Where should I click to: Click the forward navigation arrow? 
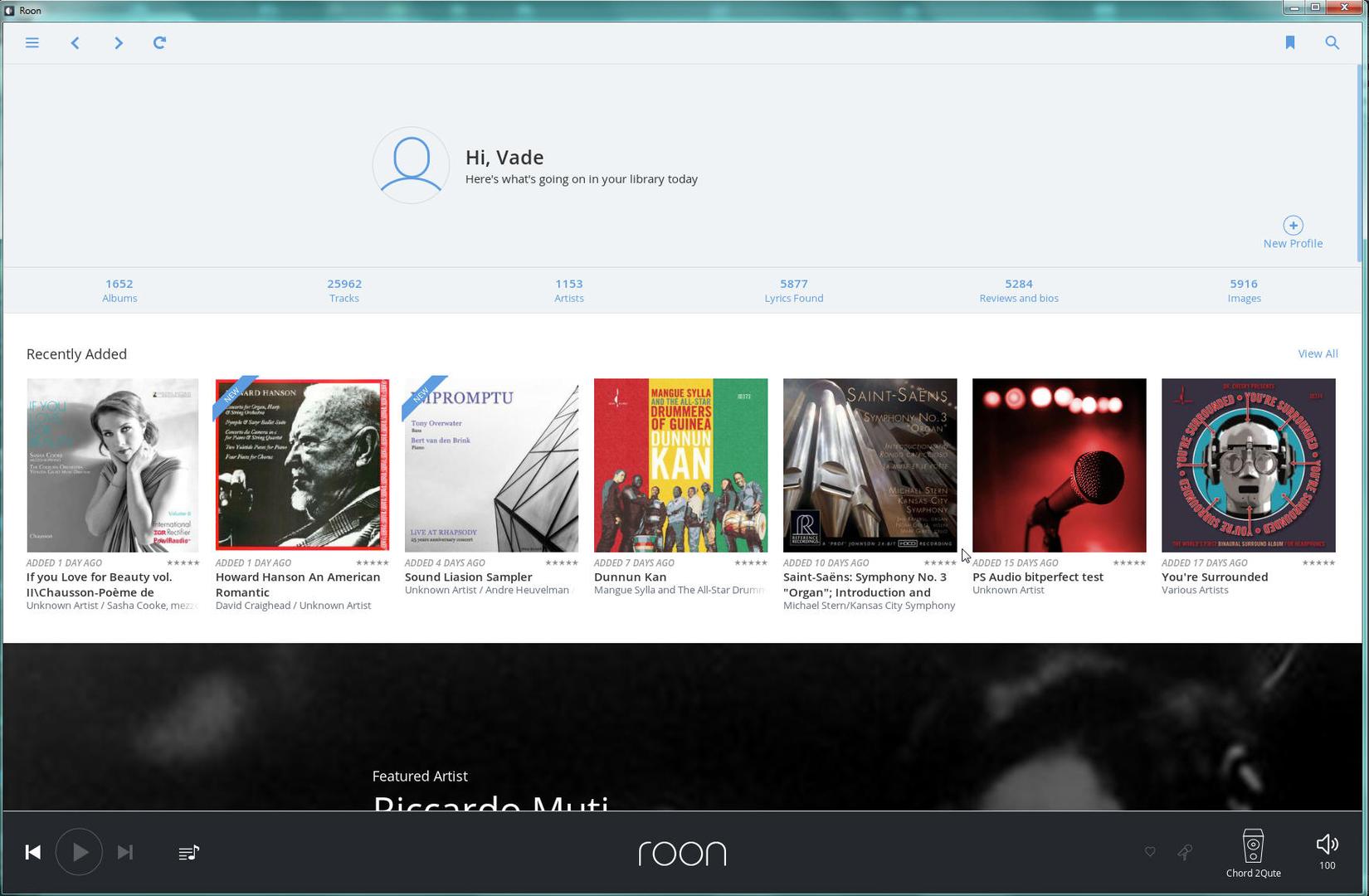(x=118, y=42)
